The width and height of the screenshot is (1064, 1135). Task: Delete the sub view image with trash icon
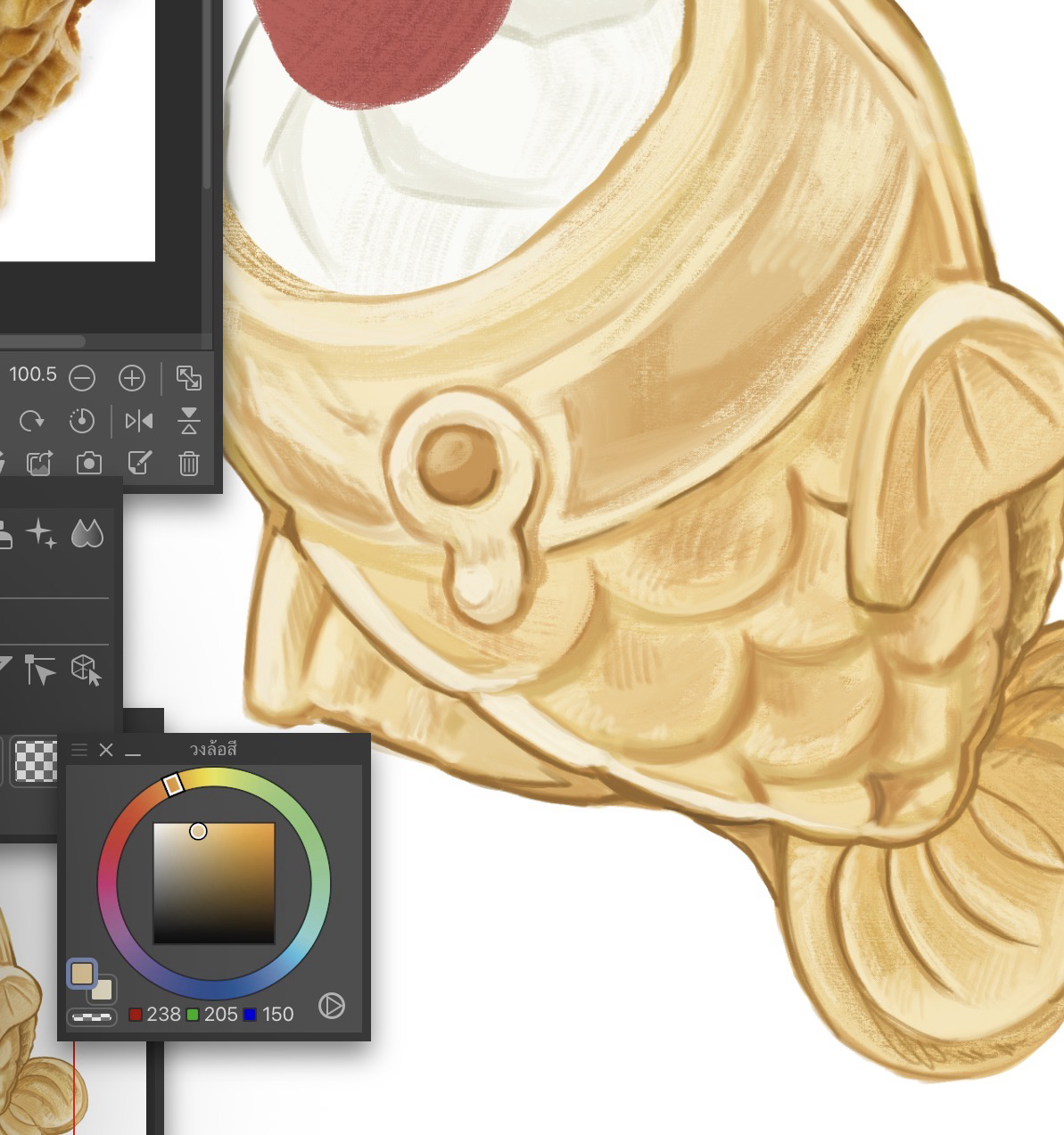[188, 463]
